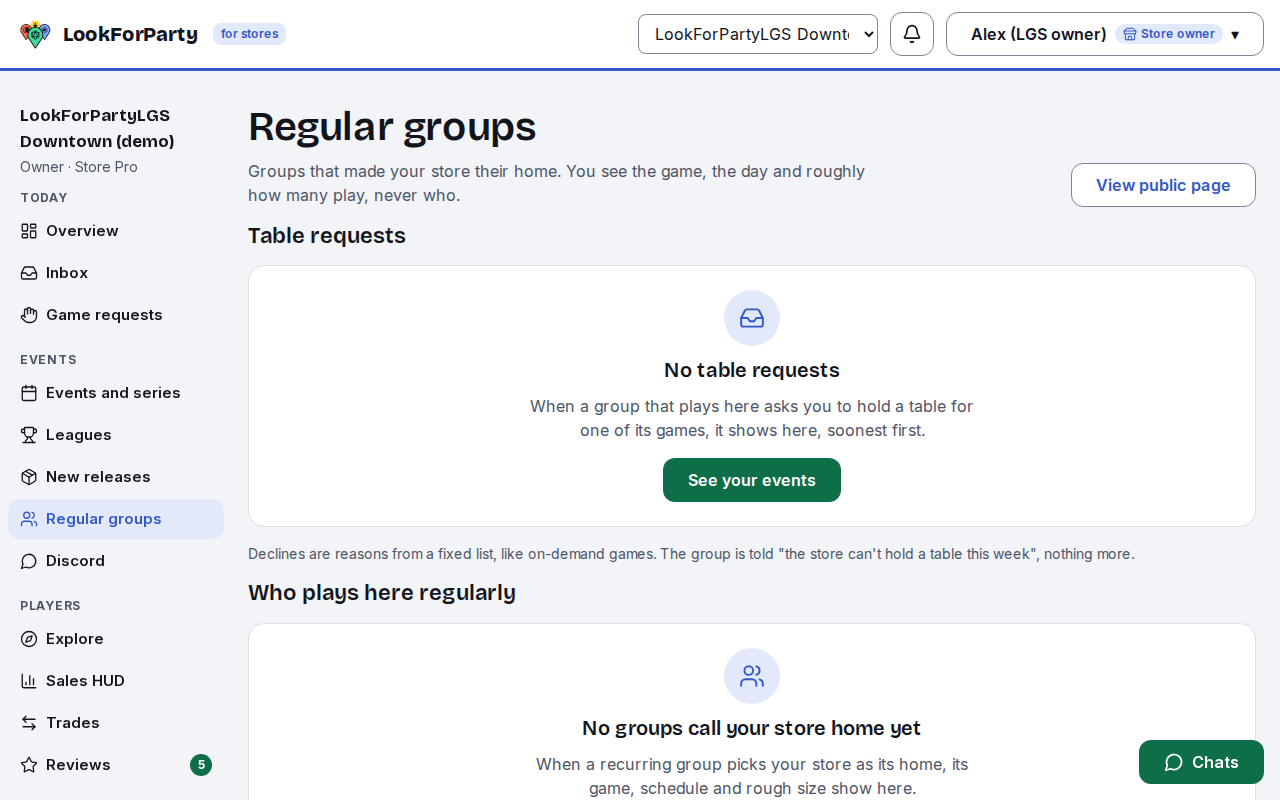Screen dimensions: 1280x800
Task: Click the Events and series calendar icon
Action: 29,393
